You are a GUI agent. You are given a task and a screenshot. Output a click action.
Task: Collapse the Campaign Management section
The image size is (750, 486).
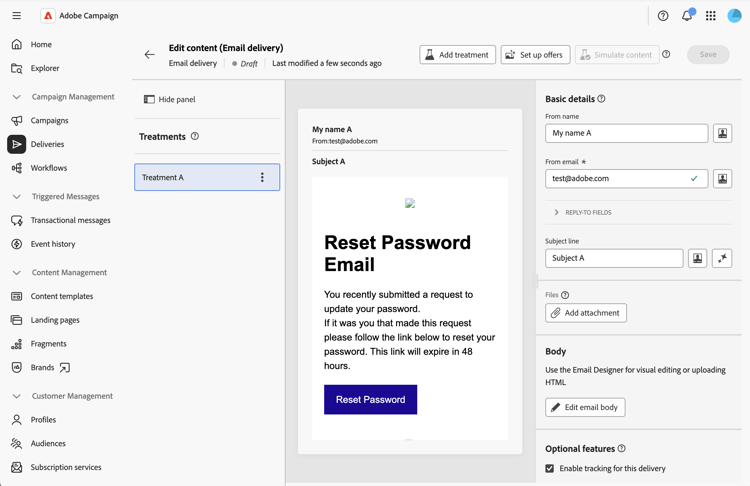(16, 97)
